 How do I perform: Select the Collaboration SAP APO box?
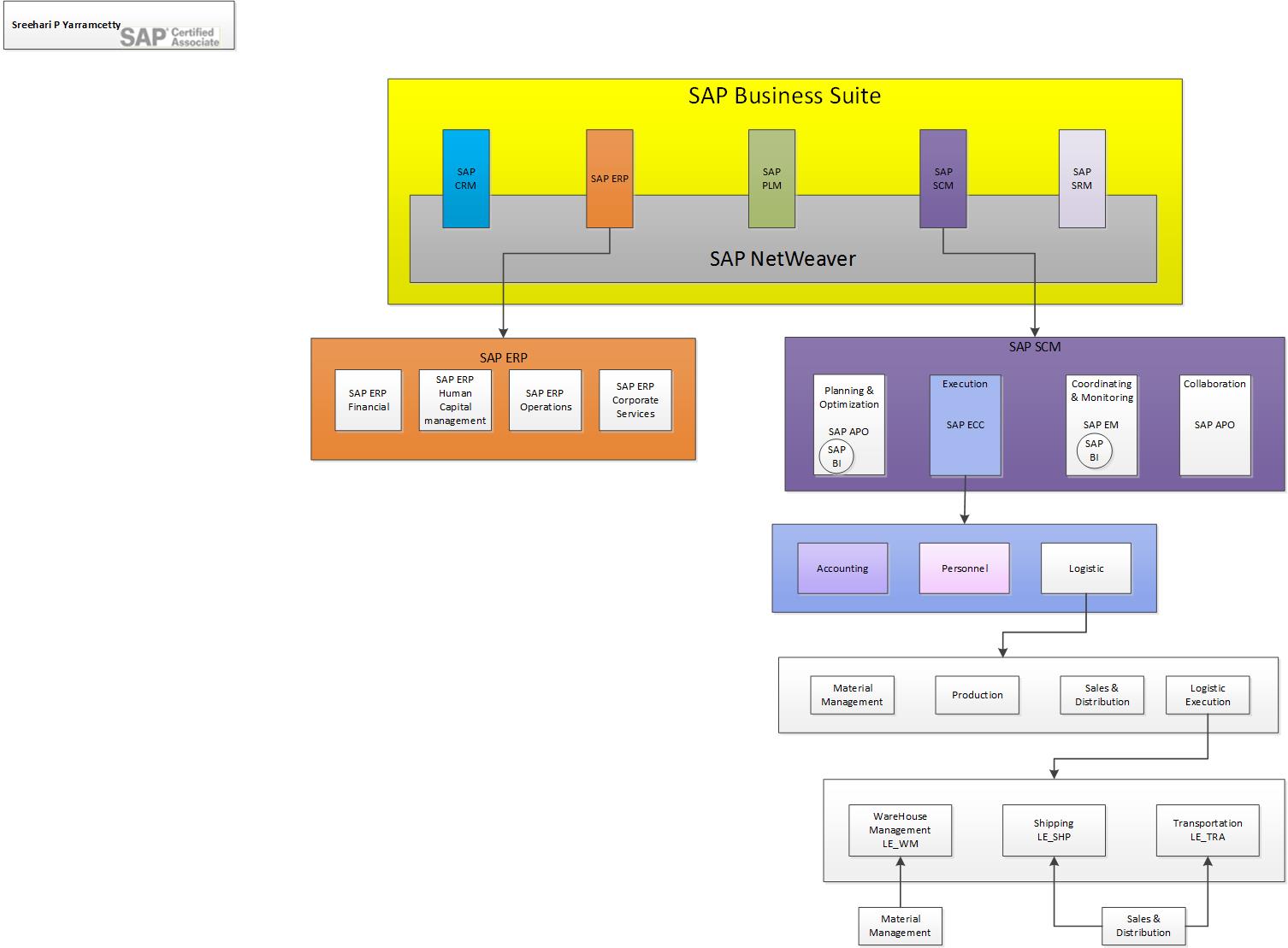1215,425
